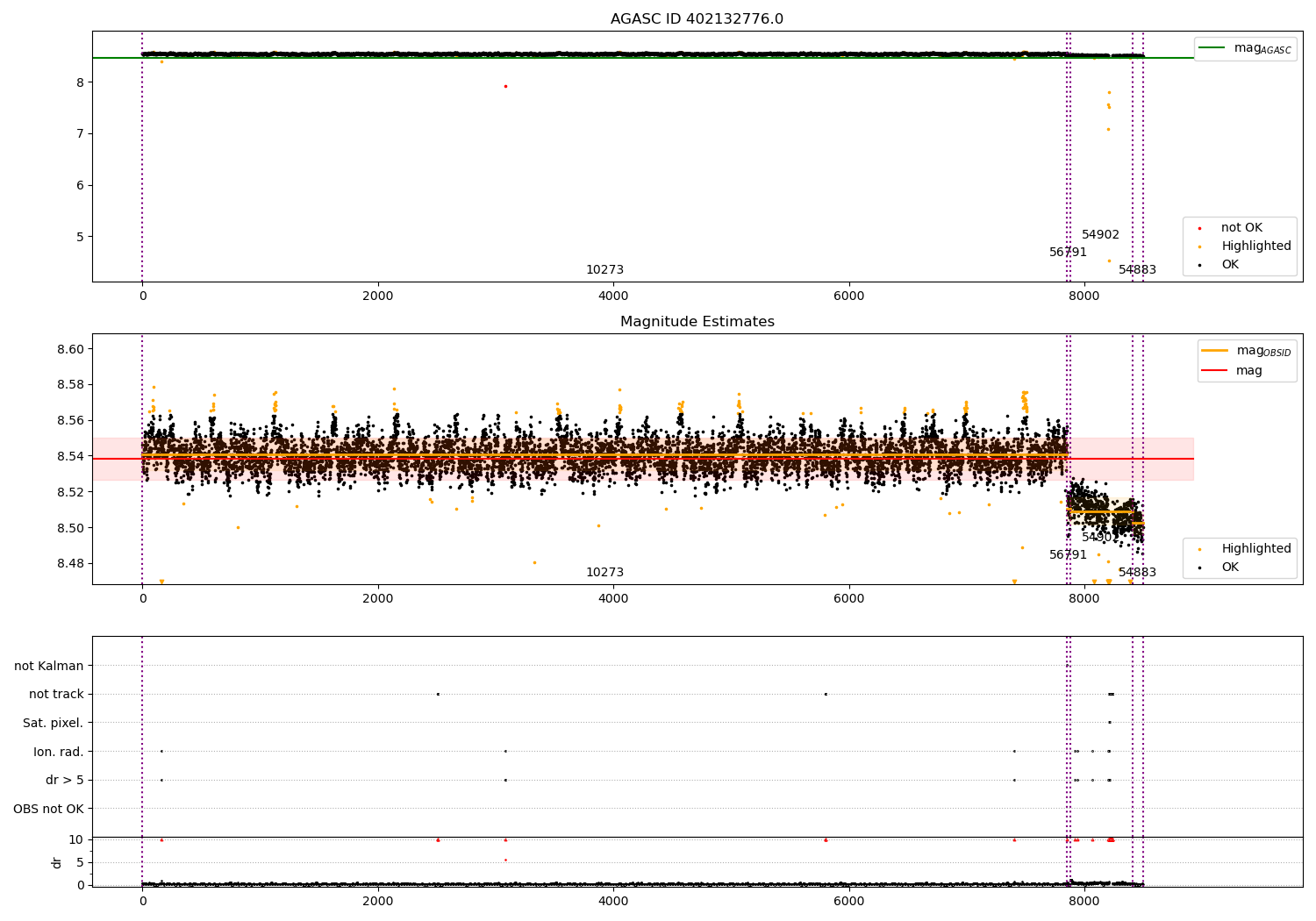Click the 'Ion. rad.' row label

pos(58,752)
